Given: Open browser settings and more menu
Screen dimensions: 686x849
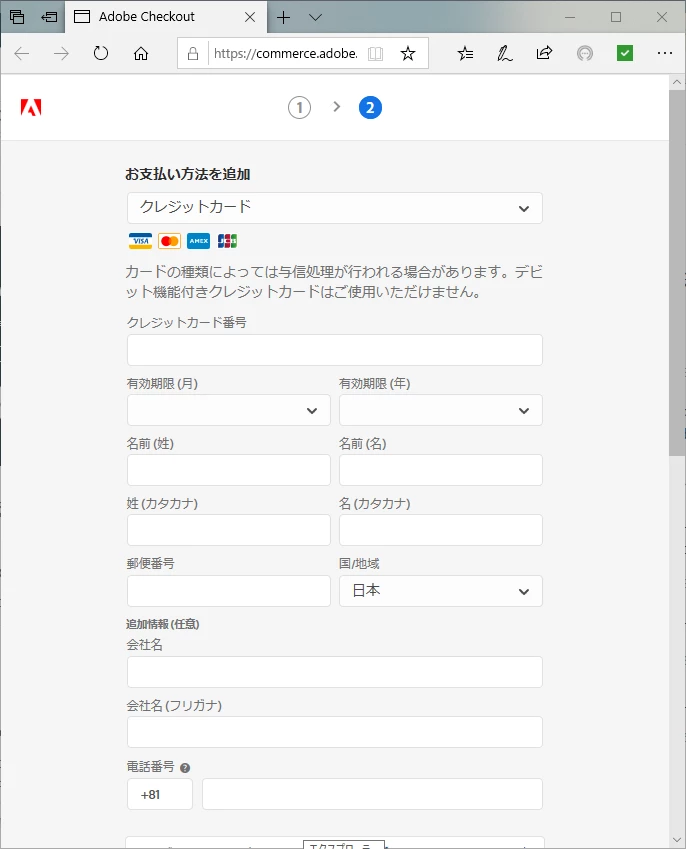Looking at the screenshot, I should (x=665, y=53).
